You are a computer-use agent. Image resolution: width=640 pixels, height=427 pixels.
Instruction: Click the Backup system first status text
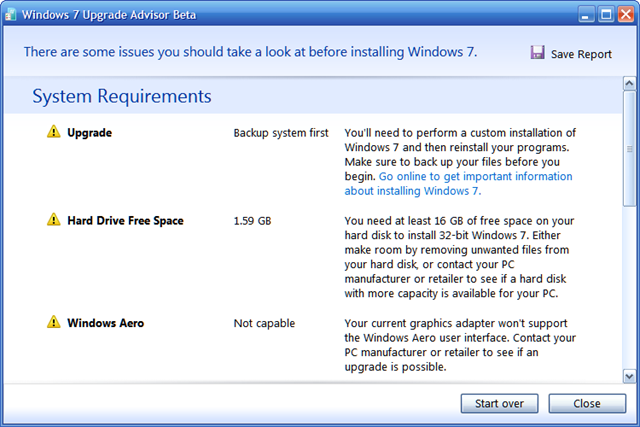coord(281,133)
